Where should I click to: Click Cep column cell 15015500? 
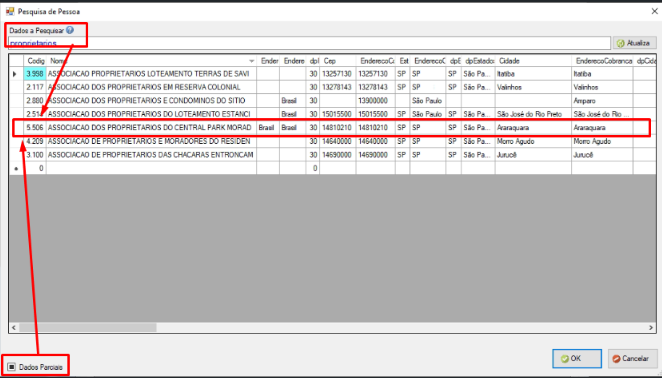pyautogui.click(x=337, y=114)
